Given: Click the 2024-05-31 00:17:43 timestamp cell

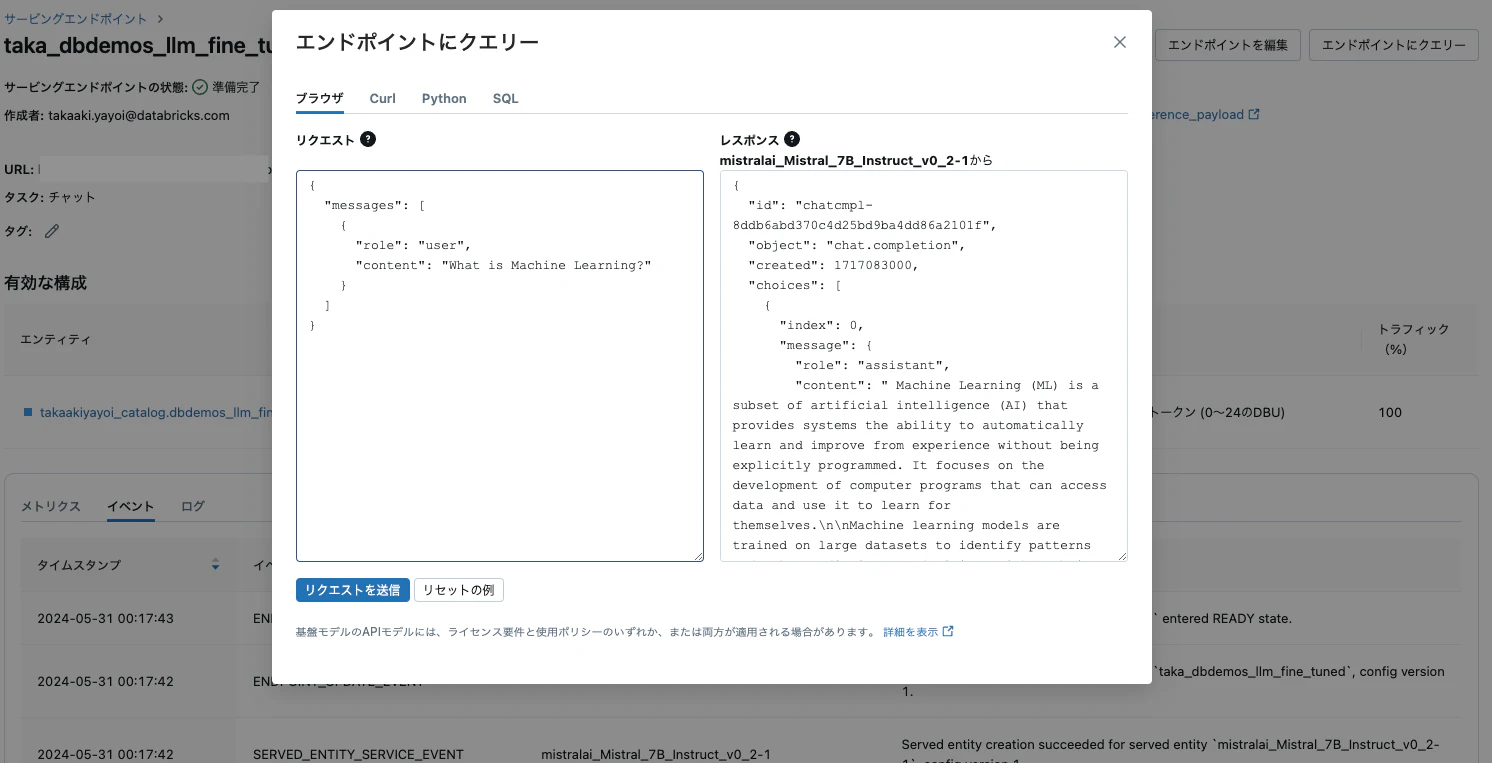Looking at the screenshot, I should 105,618.
